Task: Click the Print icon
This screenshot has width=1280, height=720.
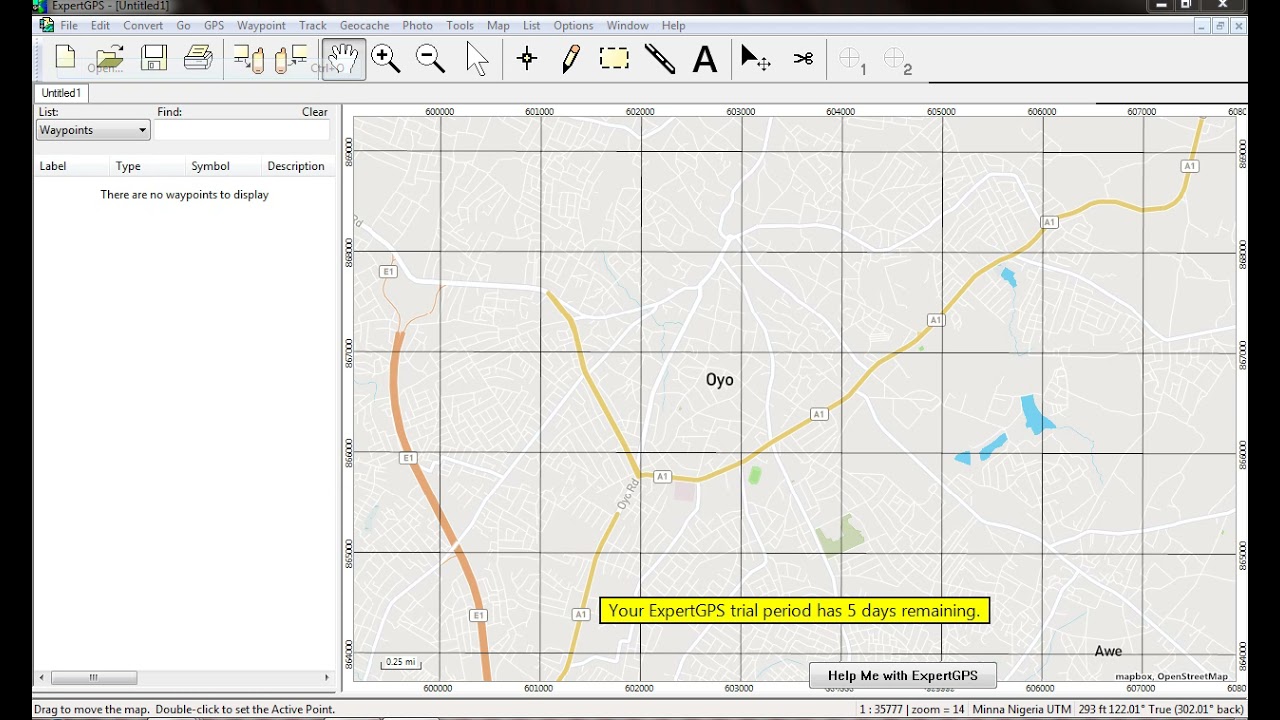Action: [x=198, y=59]
